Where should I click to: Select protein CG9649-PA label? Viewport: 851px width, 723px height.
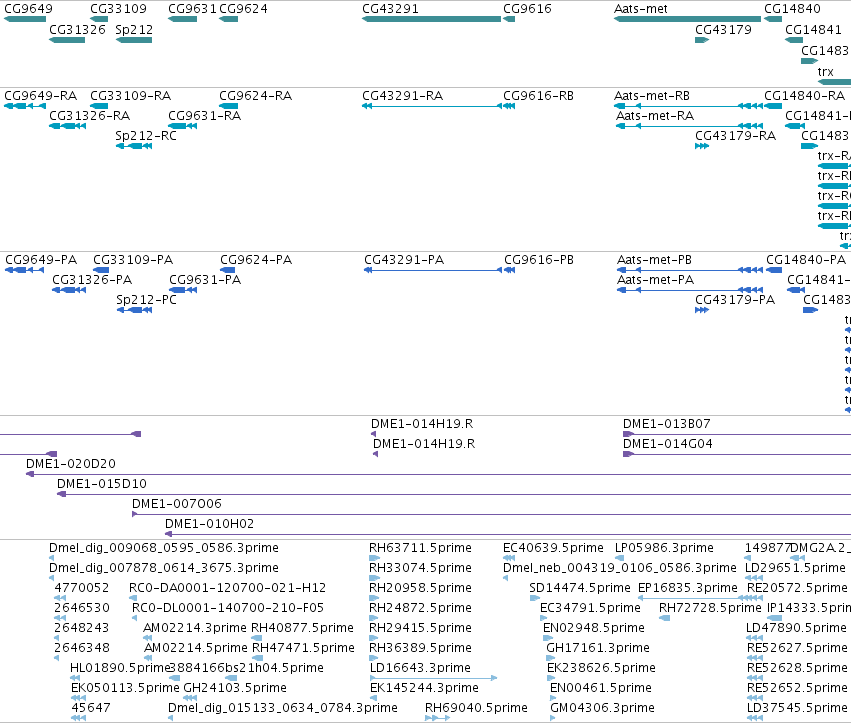coord(41,259)
